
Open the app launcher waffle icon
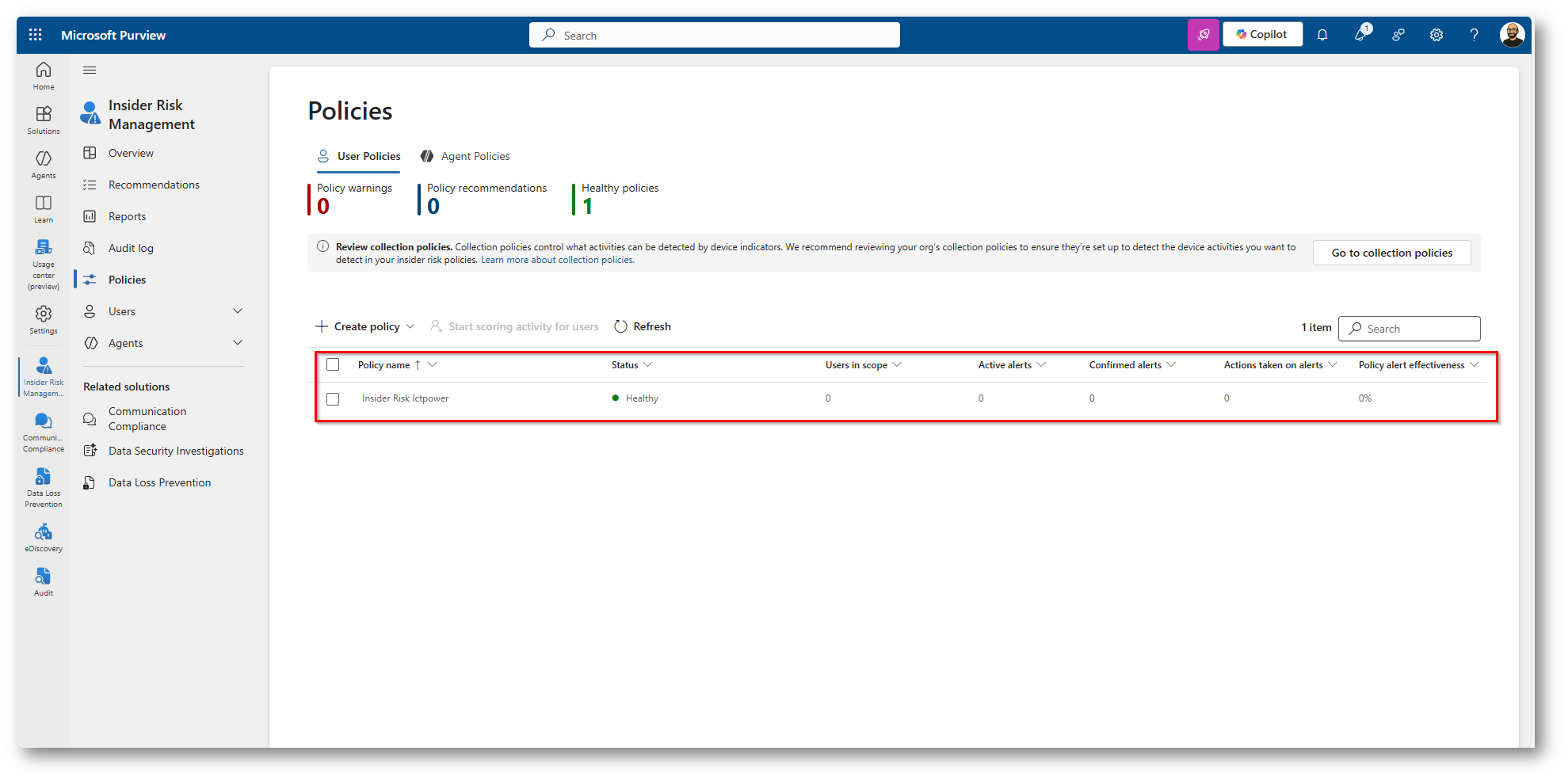pyautogui.click(x=35, y=35)
